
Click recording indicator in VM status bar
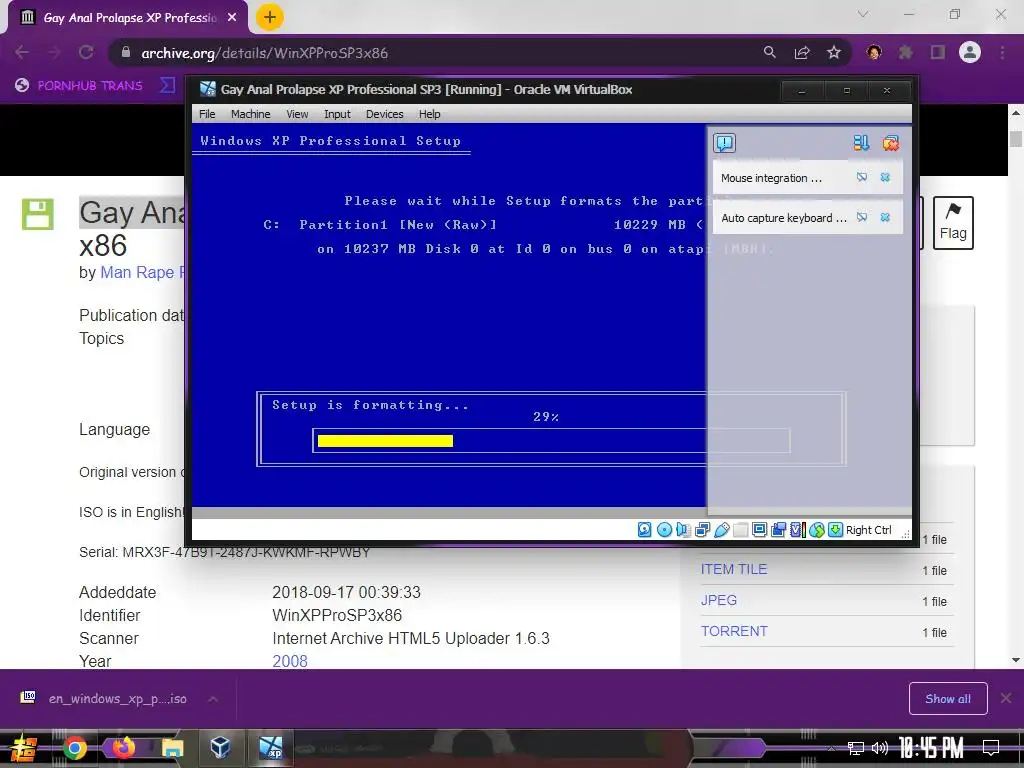(778, 530)
